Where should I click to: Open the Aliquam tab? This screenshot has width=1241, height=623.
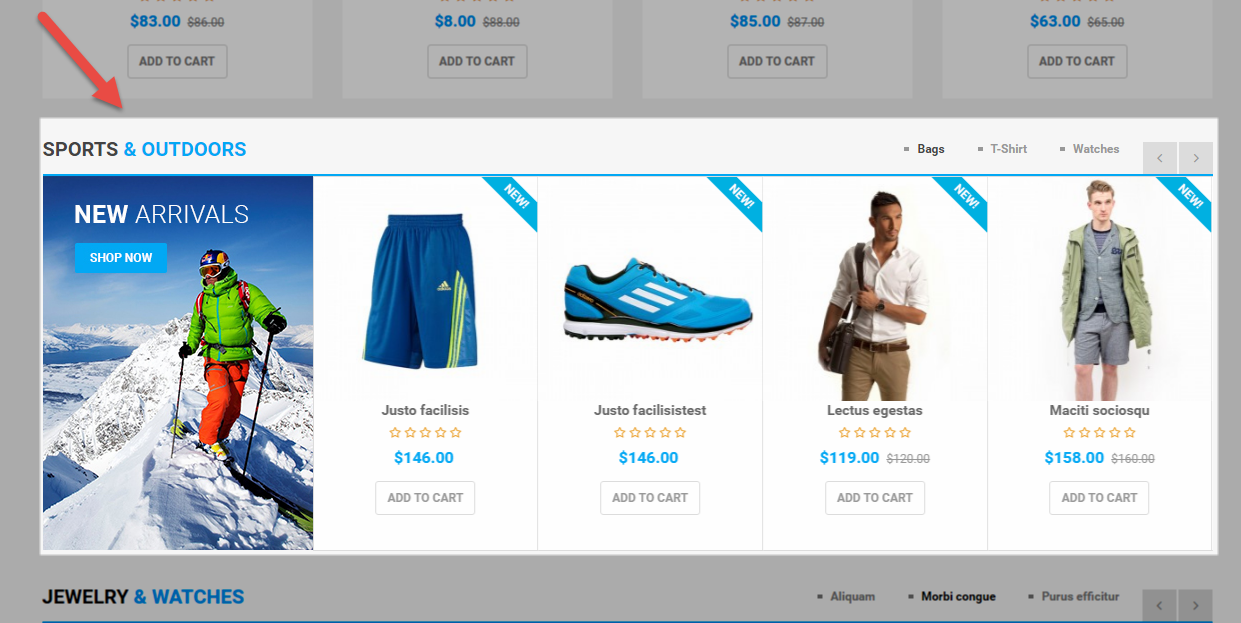pyautogui.click(x=852, y=597)
